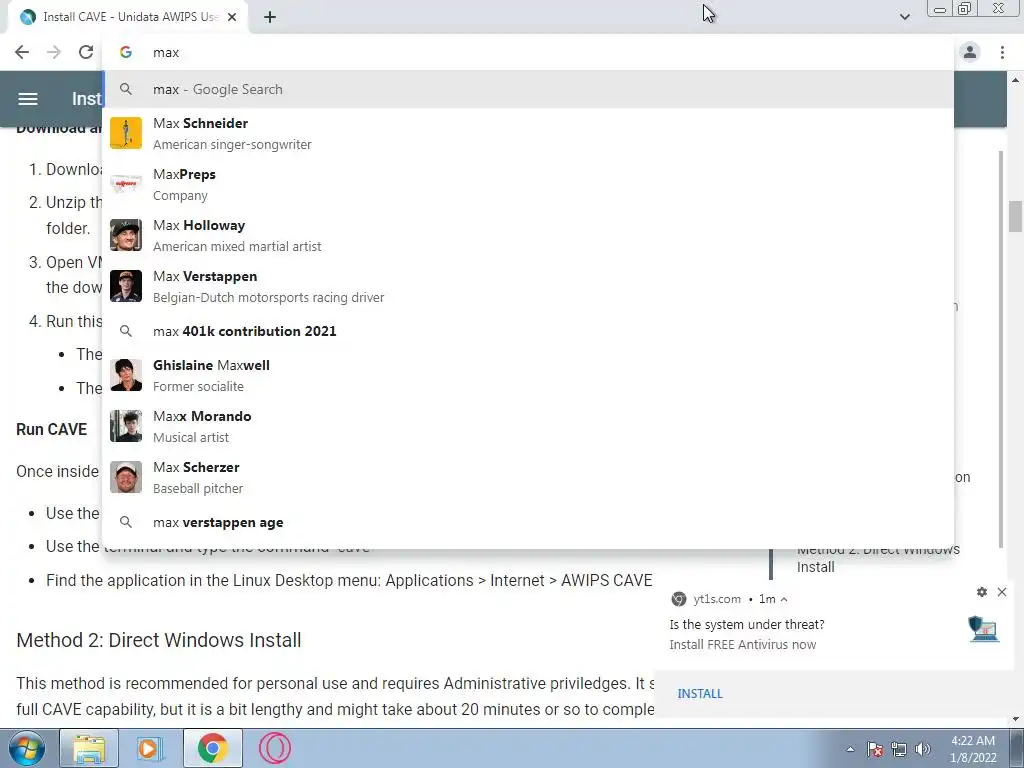Click the forward navigation arrow

54,52
